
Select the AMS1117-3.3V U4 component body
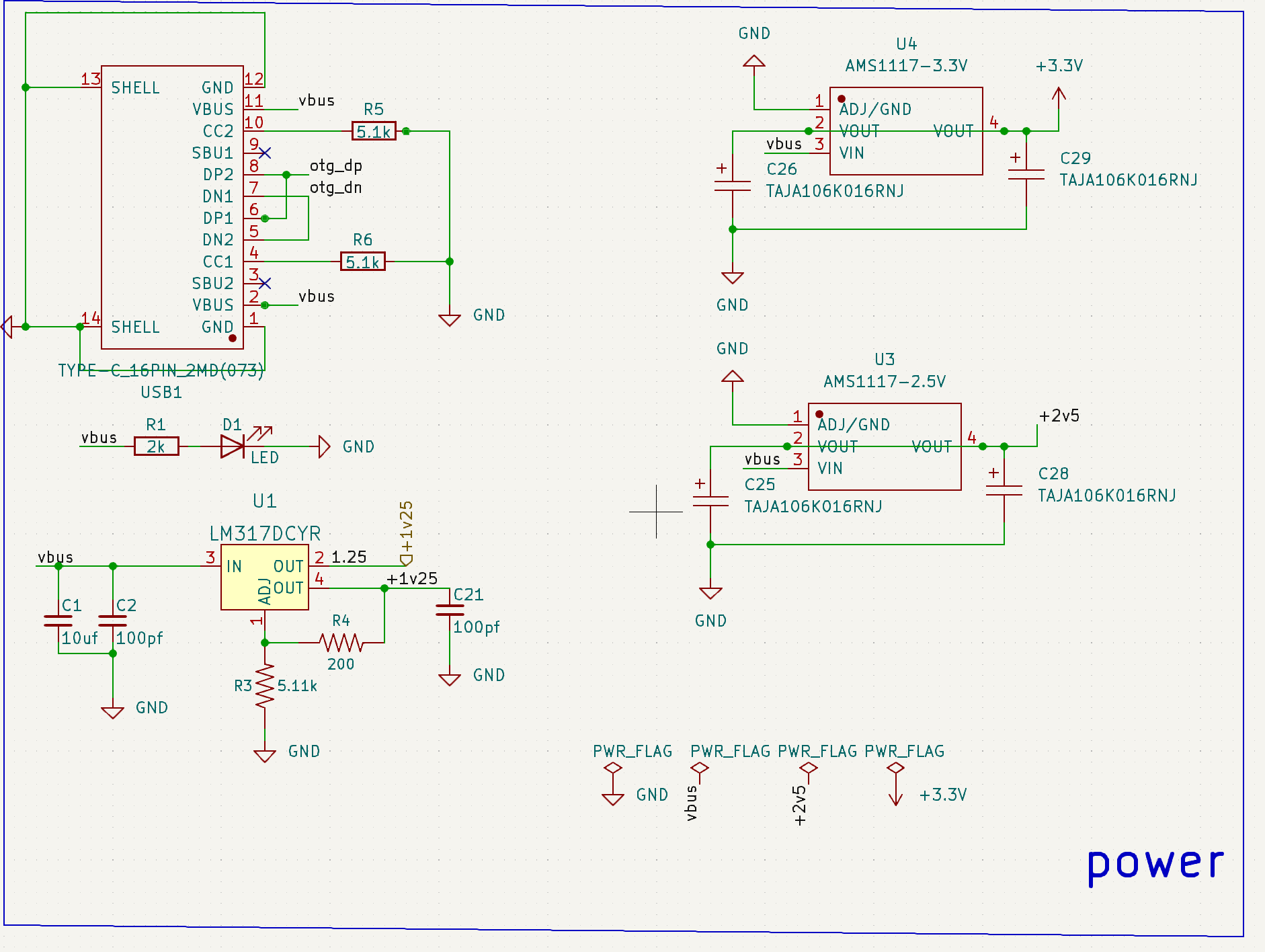click(906, 131)
